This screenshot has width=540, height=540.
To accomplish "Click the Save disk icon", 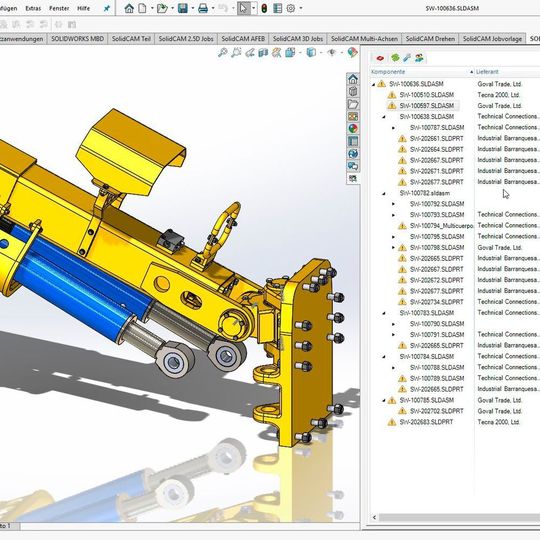I will click(x=183, y=8).
